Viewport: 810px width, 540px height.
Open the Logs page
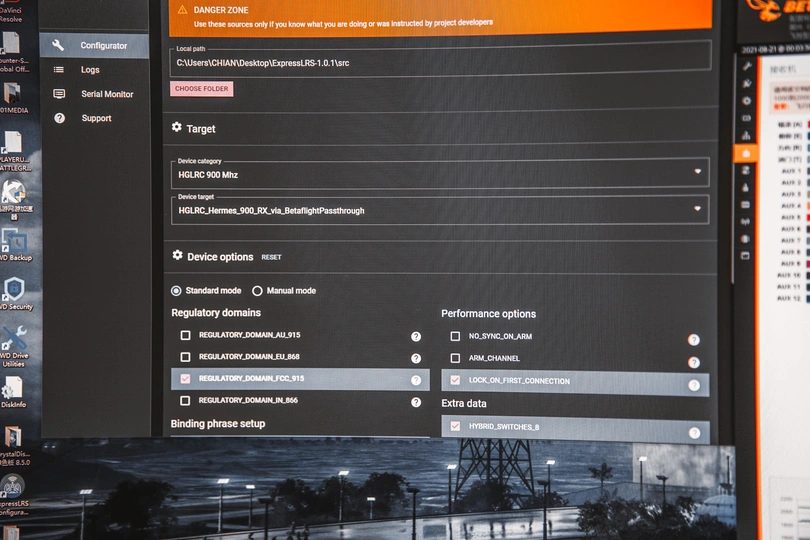[x=90, y=70]
